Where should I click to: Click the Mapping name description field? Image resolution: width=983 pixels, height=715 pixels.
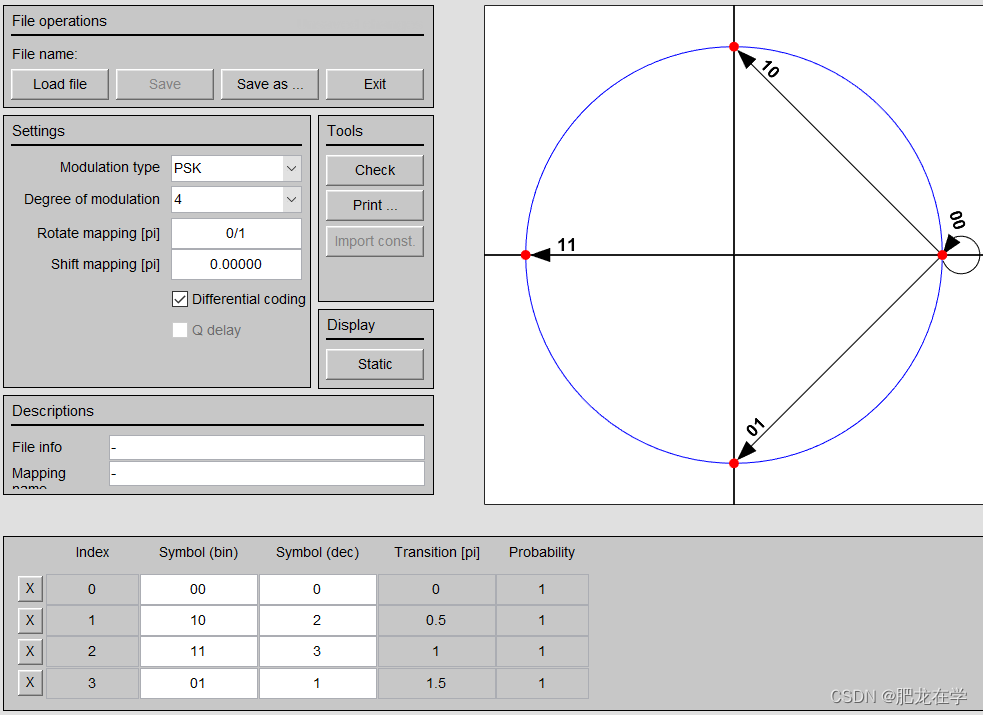[267, 474]
